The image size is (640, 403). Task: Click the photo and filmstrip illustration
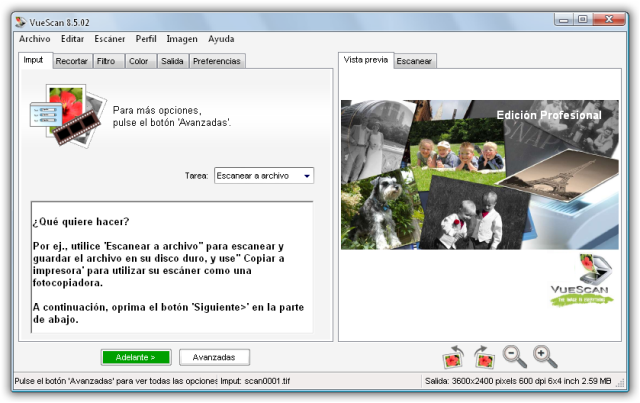[x=68, y=115]
